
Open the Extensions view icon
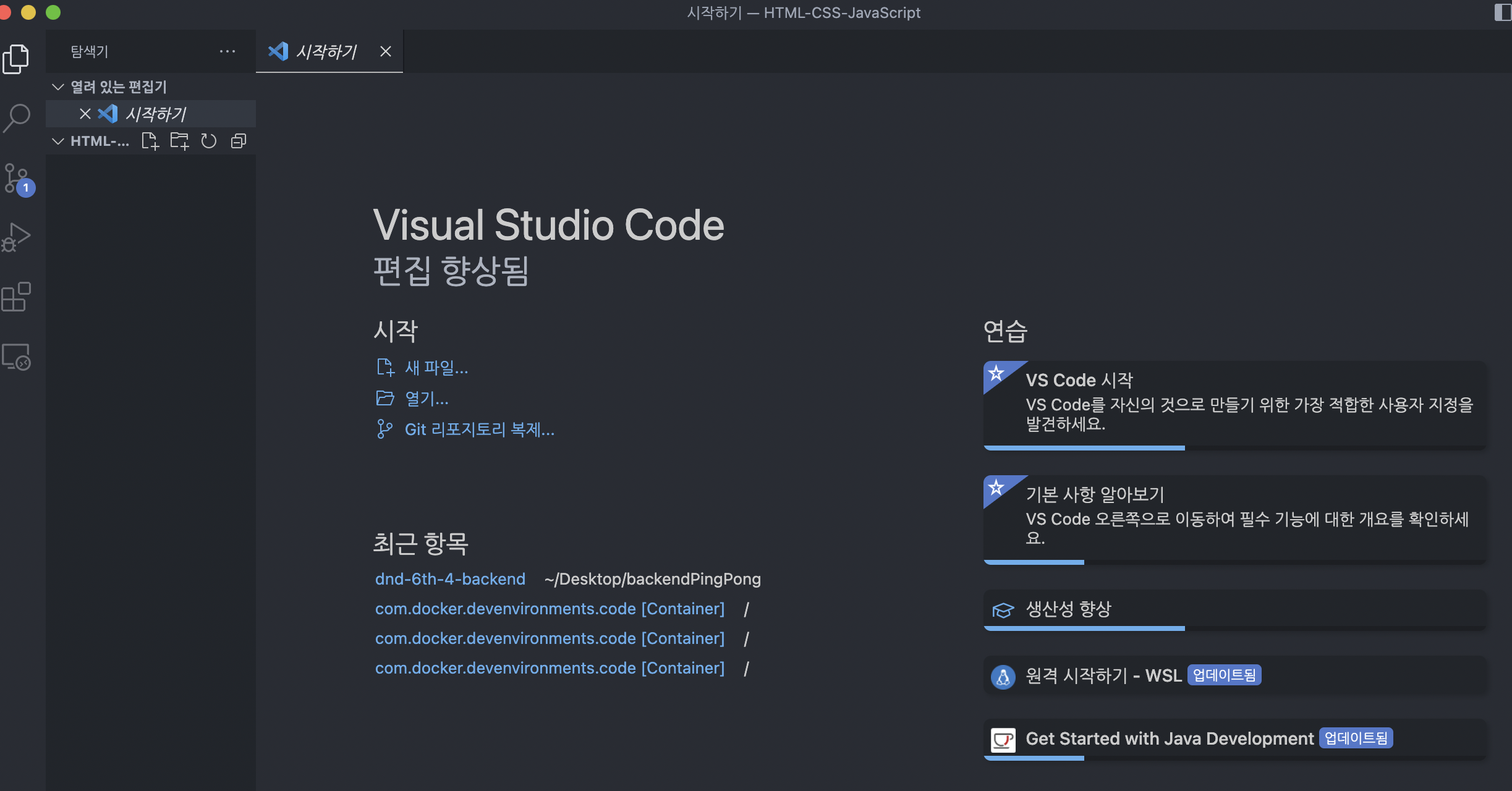[16, 297]
